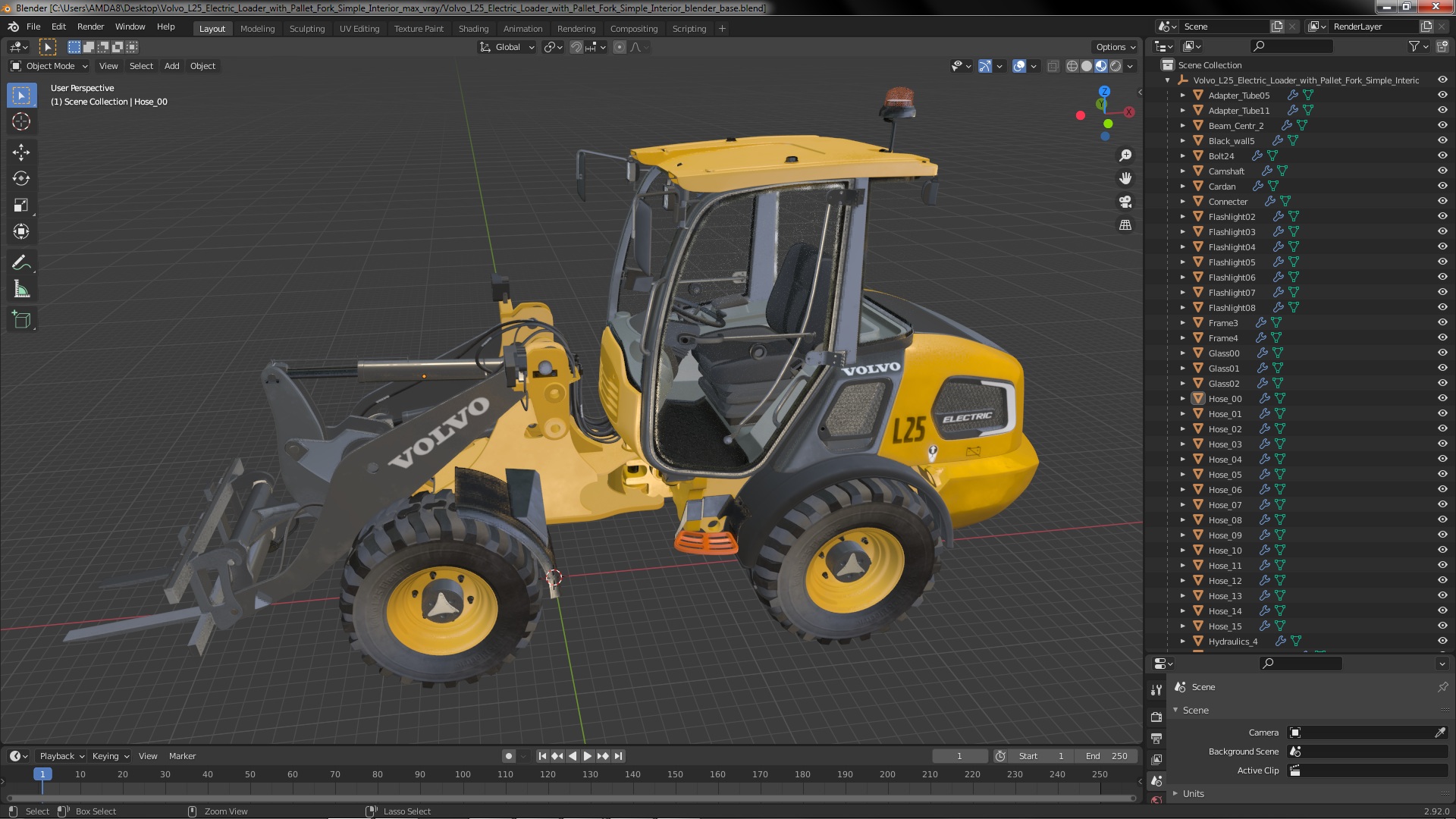Switch to the Shading workspace tab

pyautogui.click(x=473, y=29)
